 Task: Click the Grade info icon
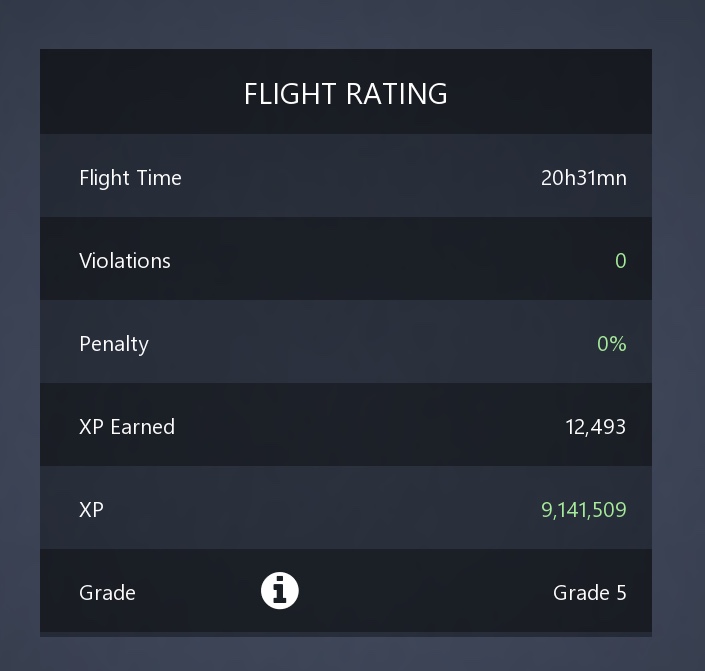tap(280, 591)
